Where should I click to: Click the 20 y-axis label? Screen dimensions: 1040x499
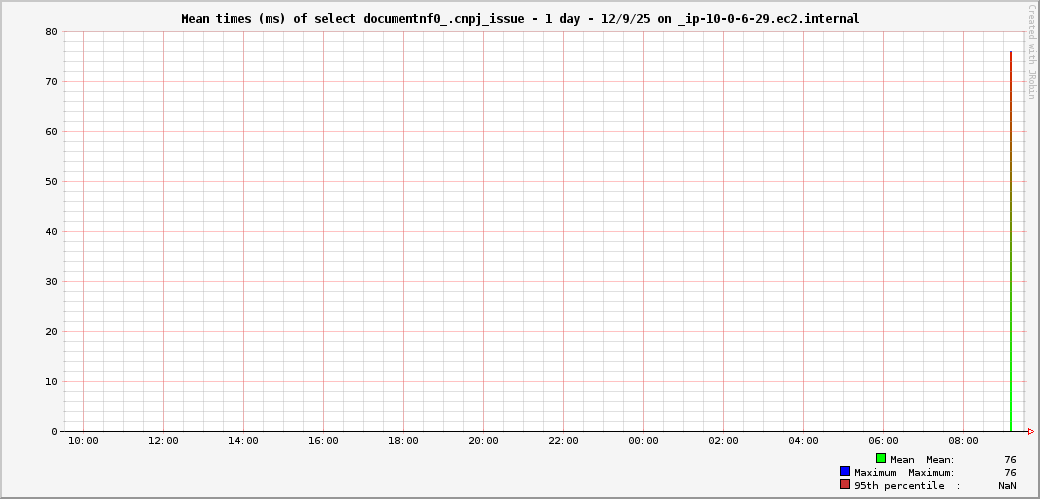(x=52, y=331)
